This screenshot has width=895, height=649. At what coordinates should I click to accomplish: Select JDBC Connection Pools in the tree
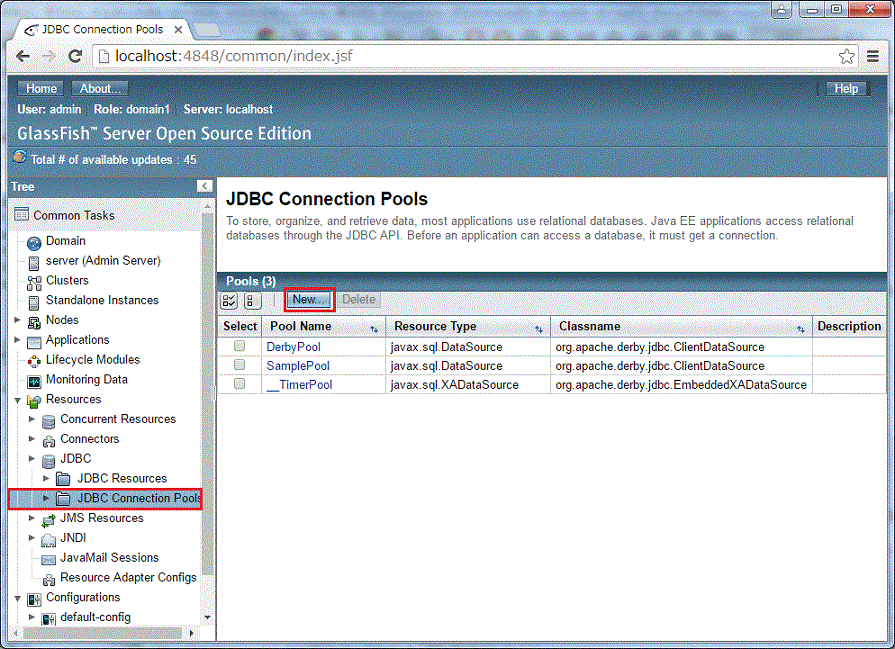click(139, 498)
